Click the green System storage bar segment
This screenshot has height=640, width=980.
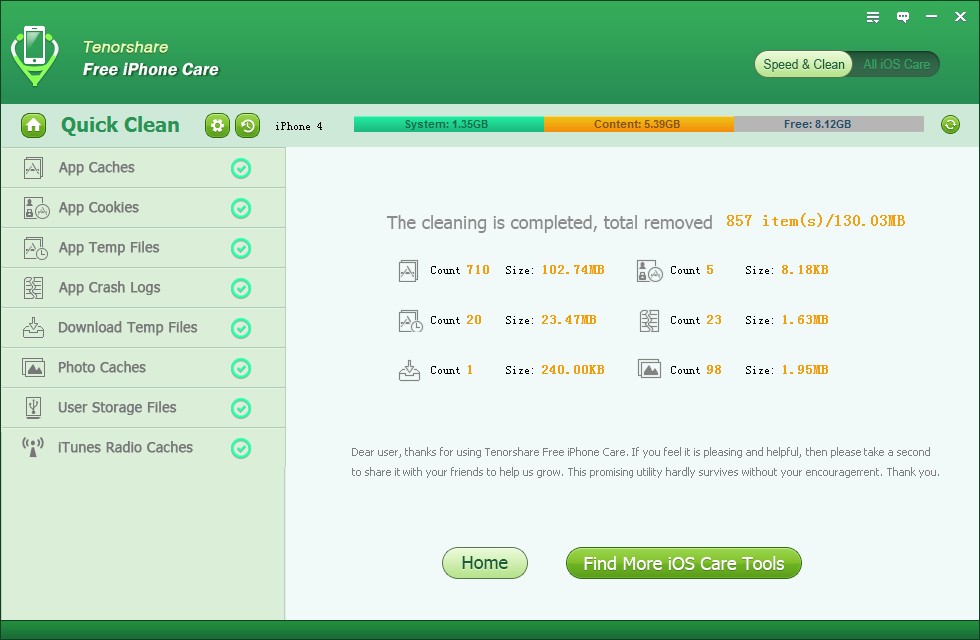pyautogui.click(x=448, y=125)
